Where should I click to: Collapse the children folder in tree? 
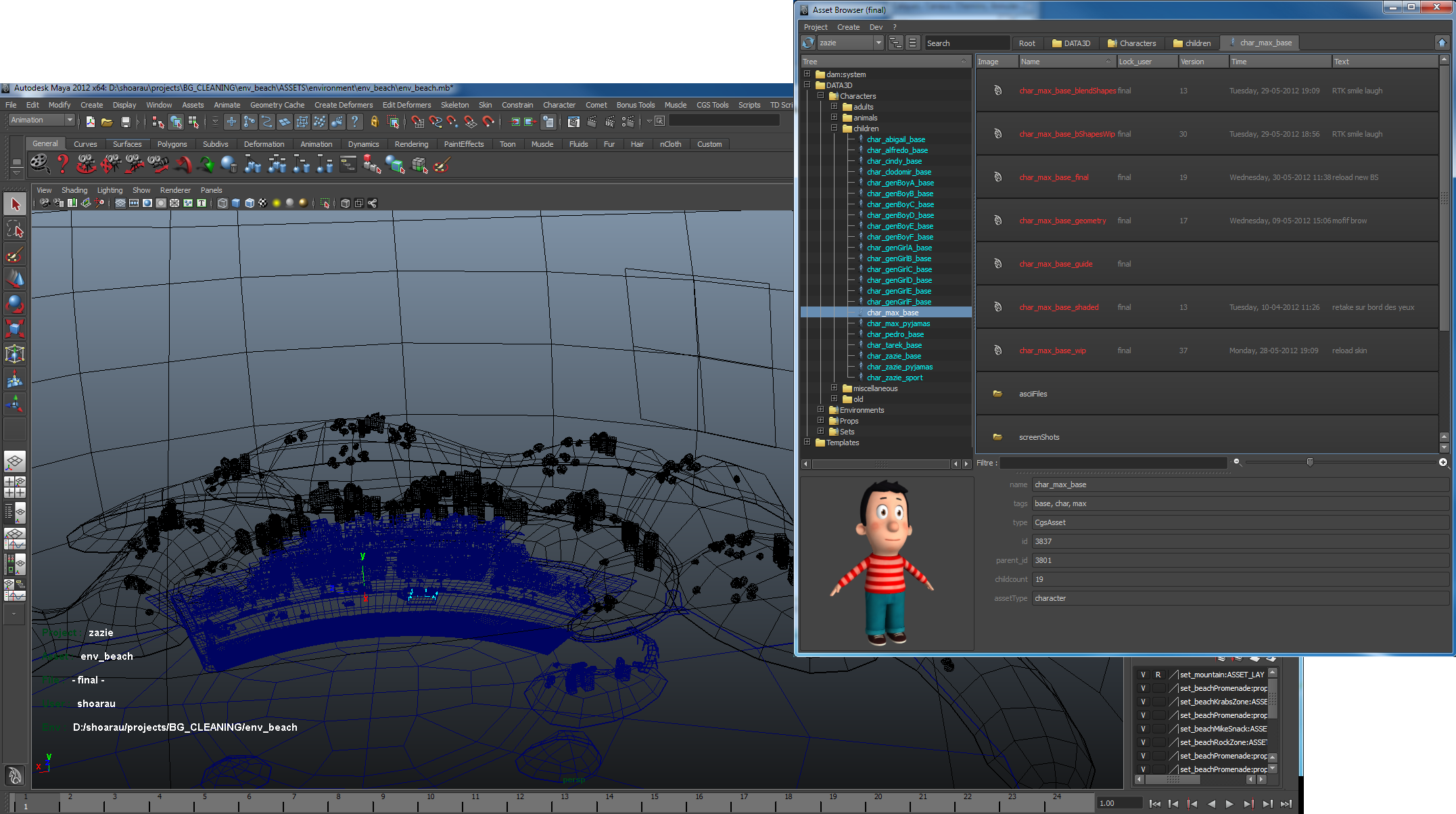pos(834,129)
